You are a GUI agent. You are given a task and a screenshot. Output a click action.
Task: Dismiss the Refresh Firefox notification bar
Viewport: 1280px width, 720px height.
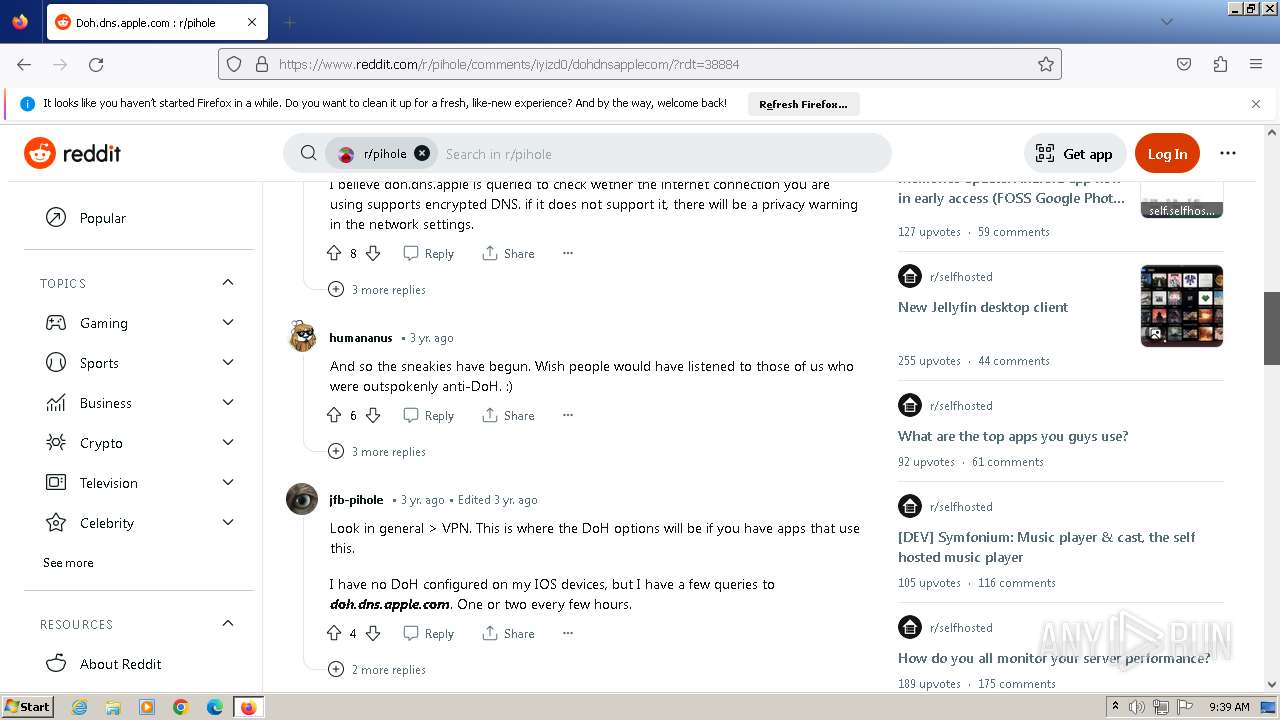pos(1256,104)
